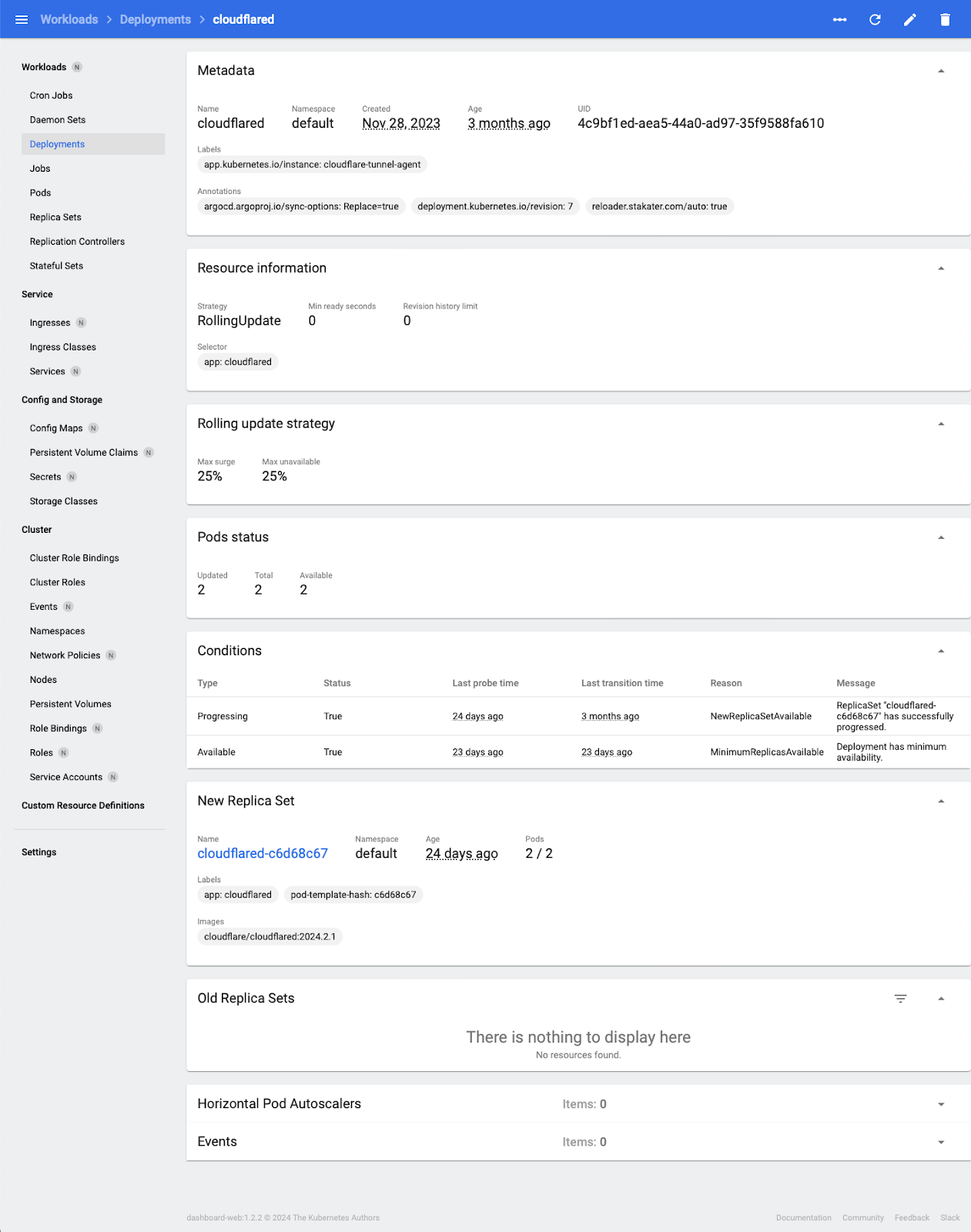Collapse the New Replica Set card
This screenshot has width=971, height=1232.
coord(941,801)
